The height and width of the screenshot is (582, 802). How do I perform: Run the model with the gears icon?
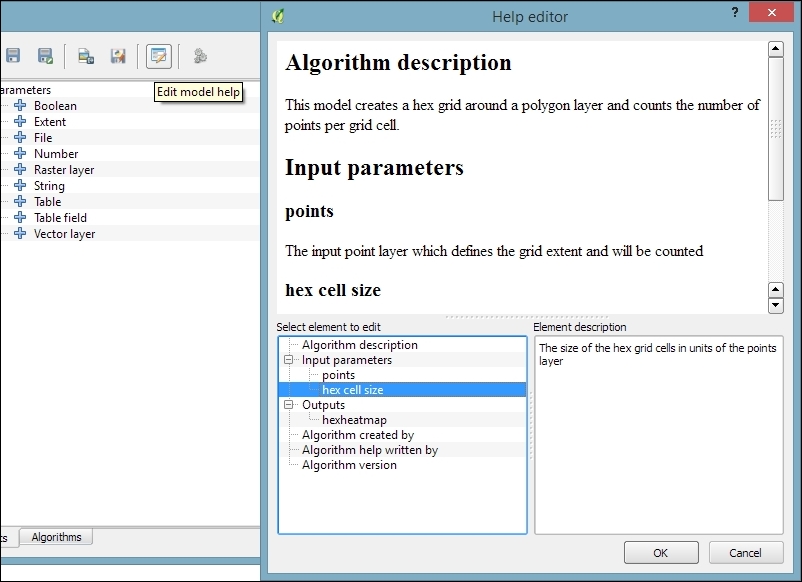[x=200, y=56]
